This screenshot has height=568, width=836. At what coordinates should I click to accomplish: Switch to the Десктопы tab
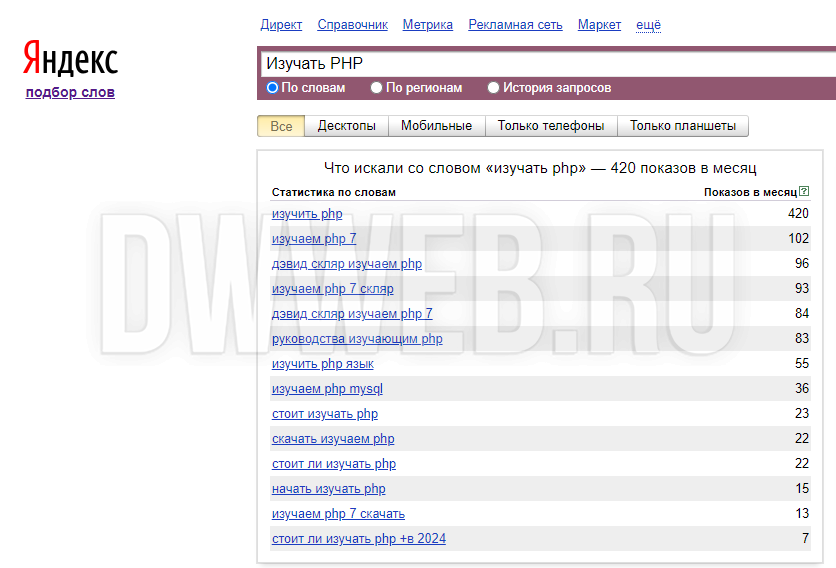tap(347, 126)
